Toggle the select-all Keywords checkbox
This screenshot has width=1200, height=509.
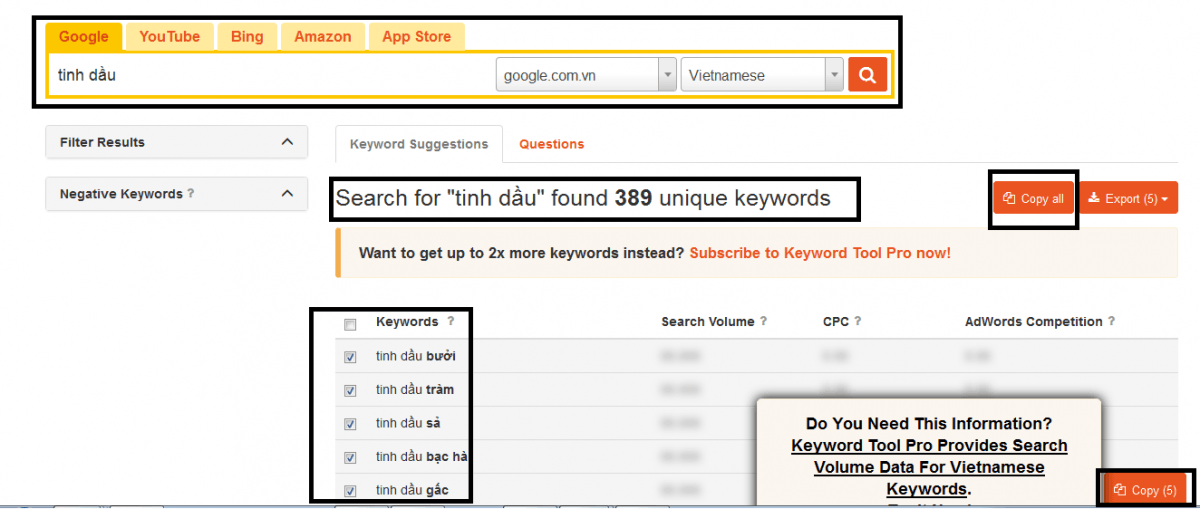[350, 324]
